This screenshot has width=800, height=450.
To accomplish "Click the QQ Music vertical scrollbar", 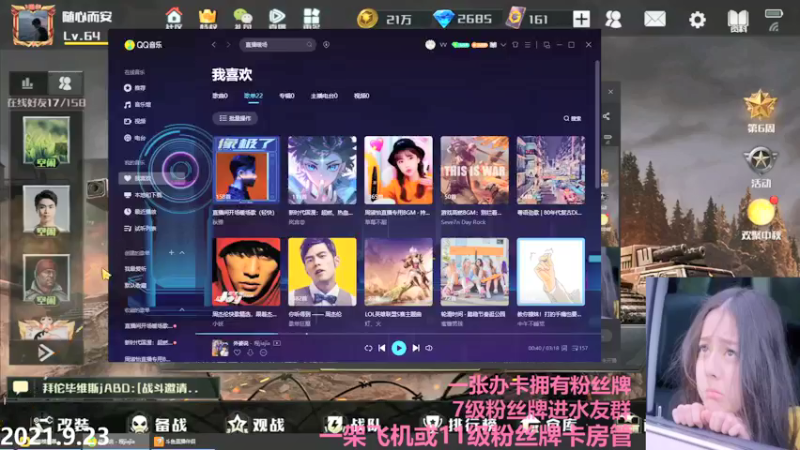I will coord(597,125).
